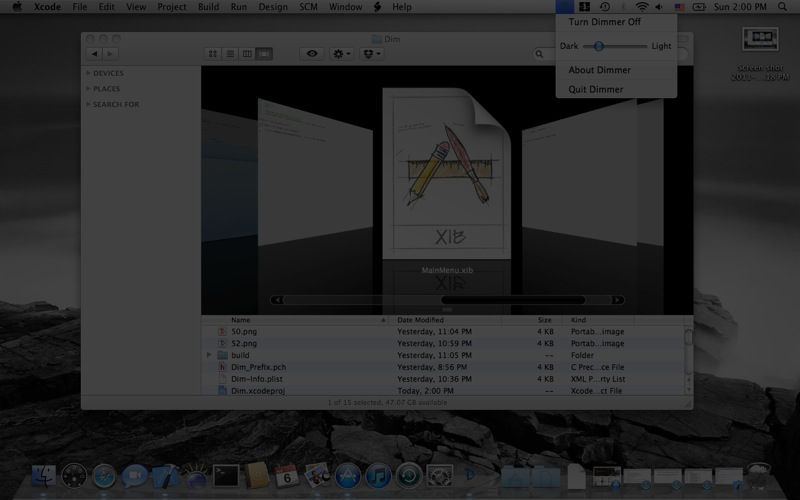Switch Finder to Cover Flow view

tap(264, 54)
